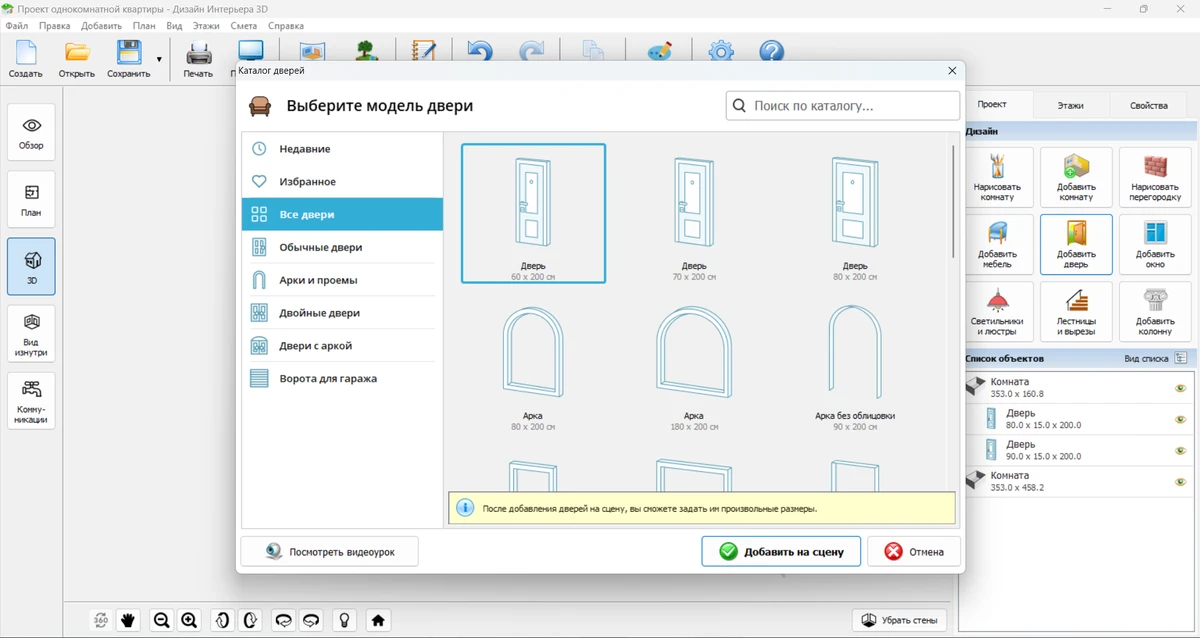Open Светильники и люстры
Viewport: 1200px width, 638px height.
(x=997, y=311)
